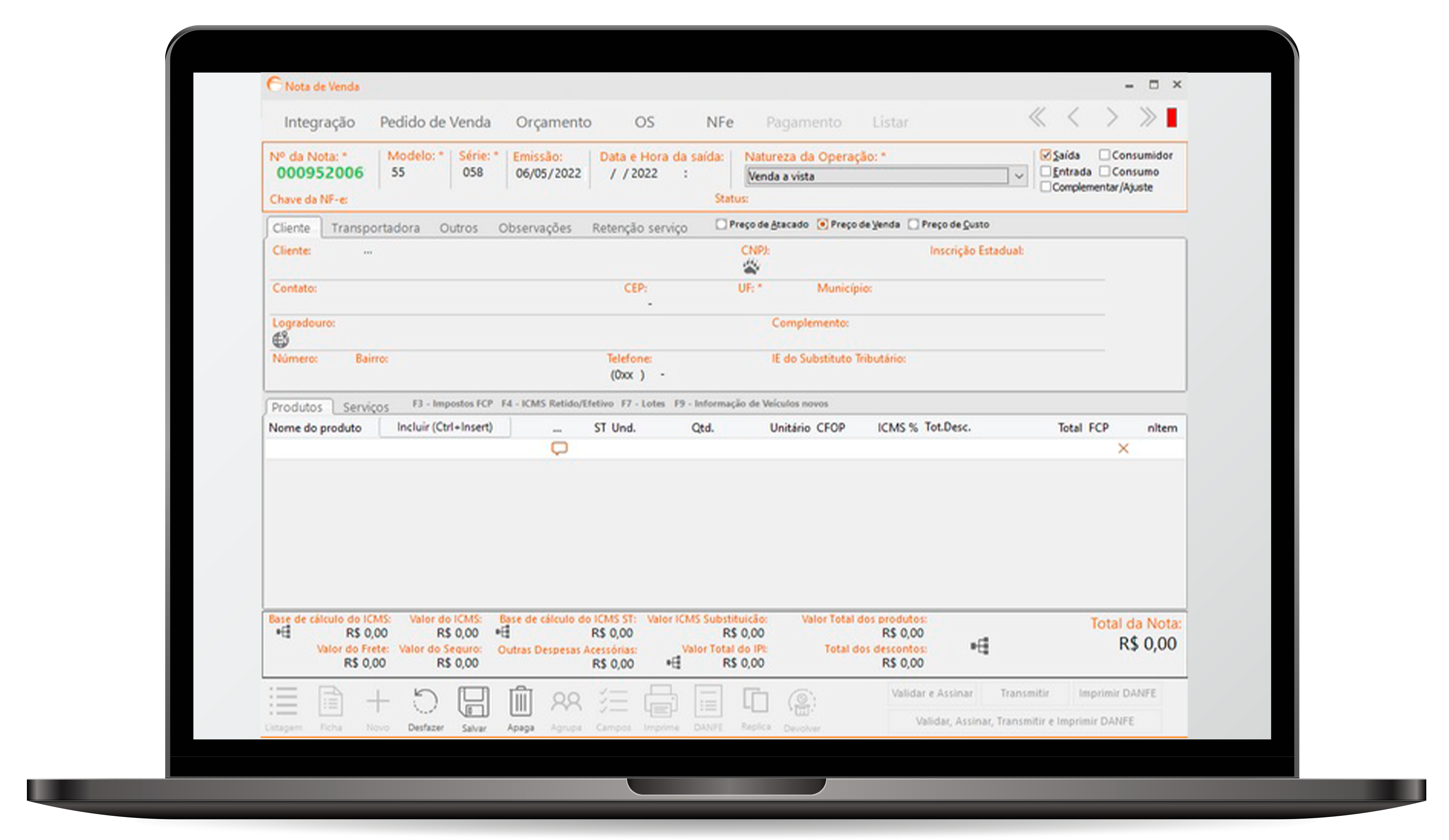Click the paw icon under CNPJ

coord(750,266)
